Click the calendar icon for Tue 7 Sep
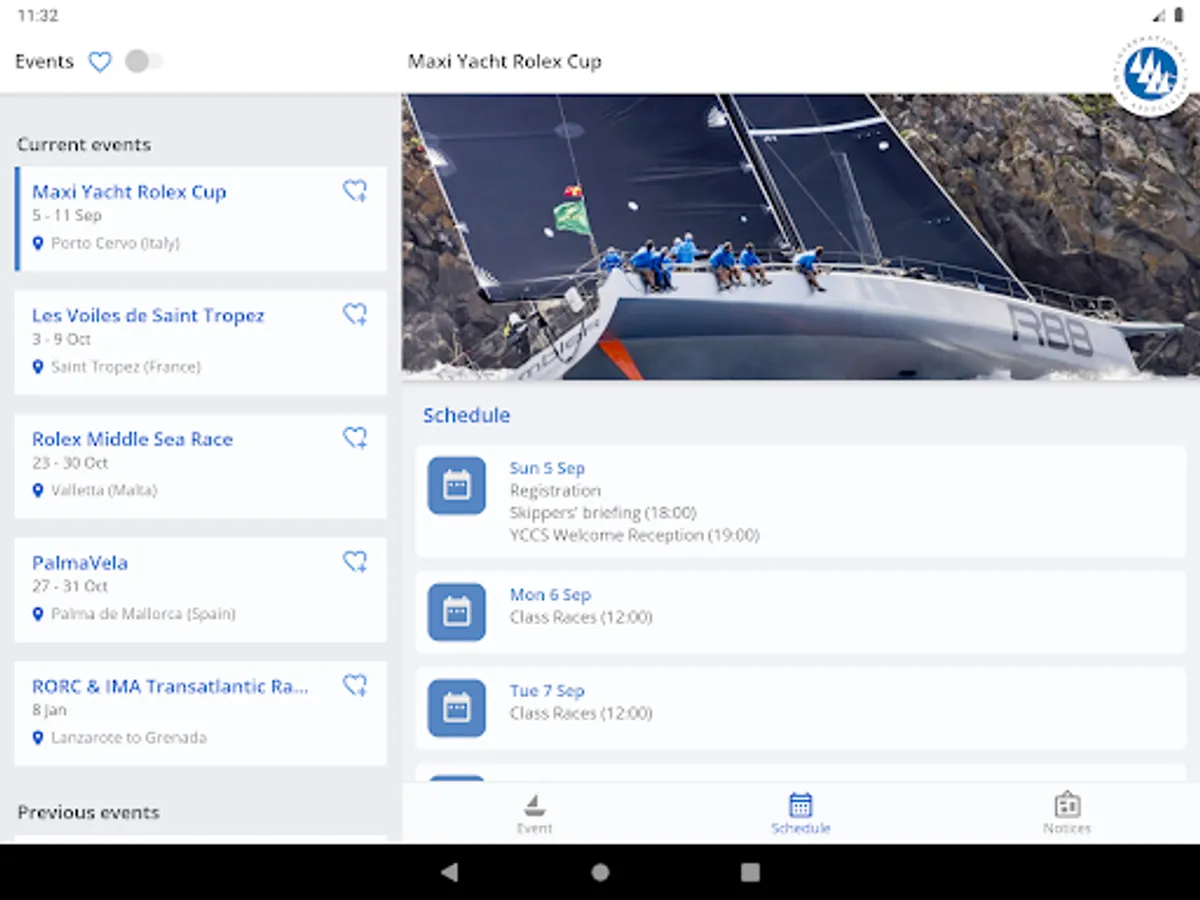This screenshot has height=900, width=1200. (457, 708)
